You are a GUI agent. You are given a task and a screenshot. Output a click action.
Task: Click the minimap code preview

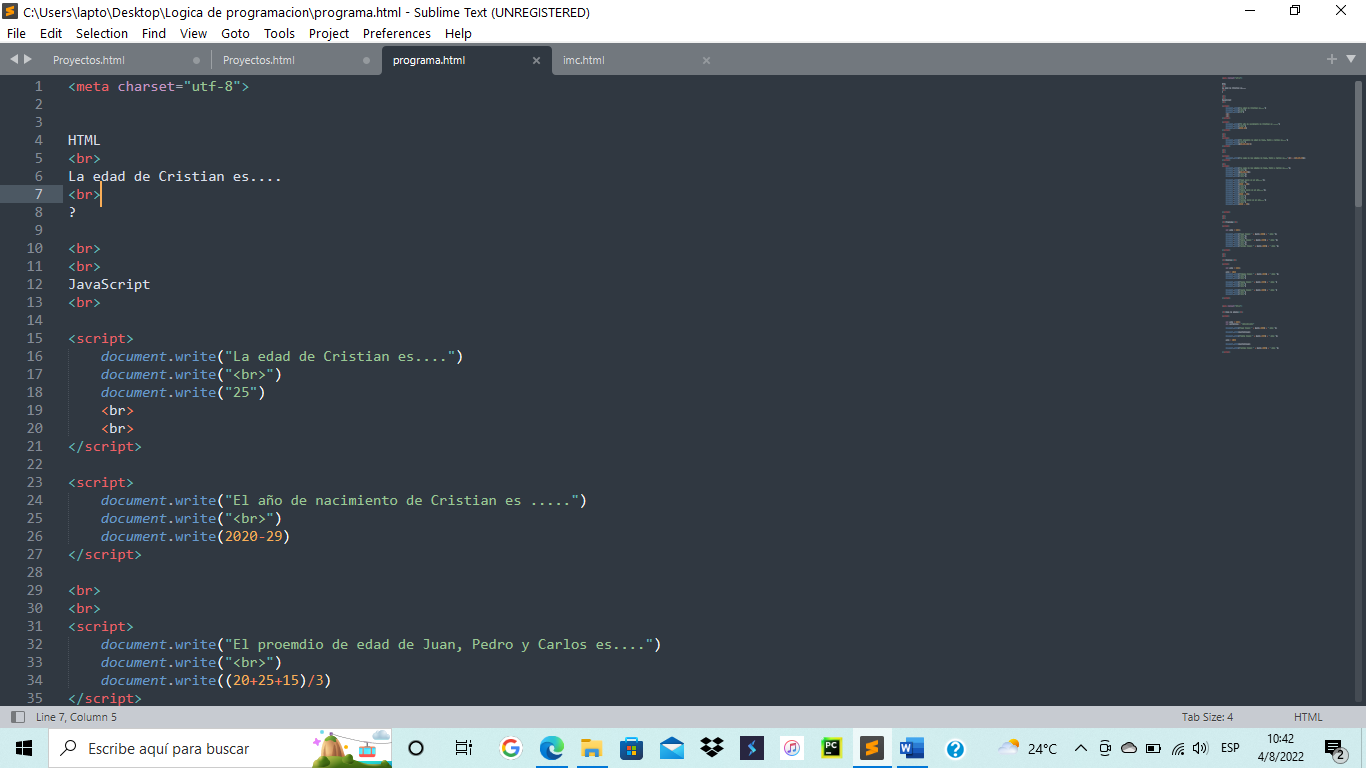click(x=1265, y=215)
